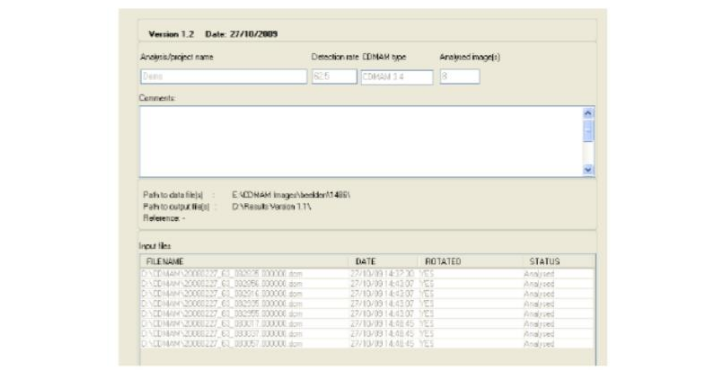This screenshot has width=714, height=375.
Task: Select the file row ending 093017.000000.dcm
Action: pyautogui.click(x=367, y=324)
